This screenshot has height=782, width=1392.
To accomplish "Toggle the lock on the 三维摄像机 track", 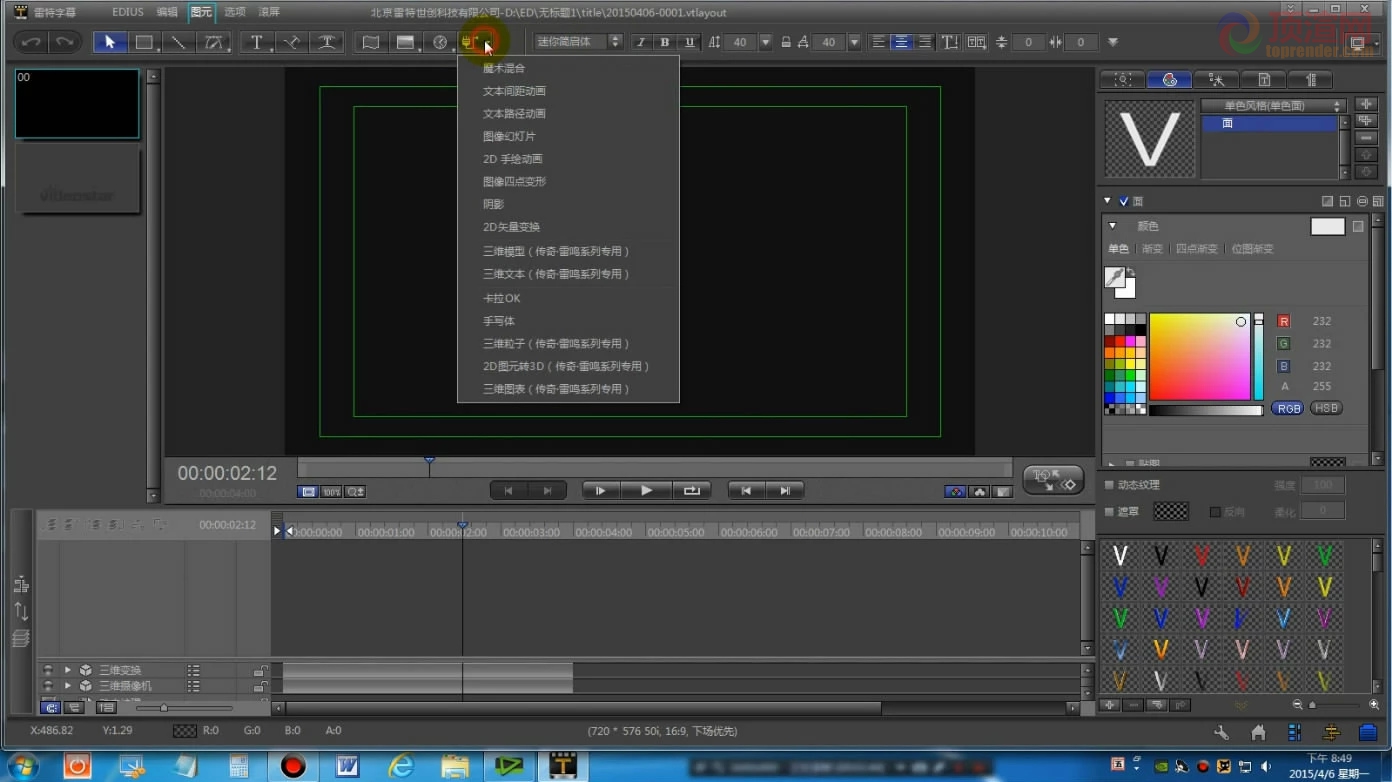I will click(x=260, y=686).
